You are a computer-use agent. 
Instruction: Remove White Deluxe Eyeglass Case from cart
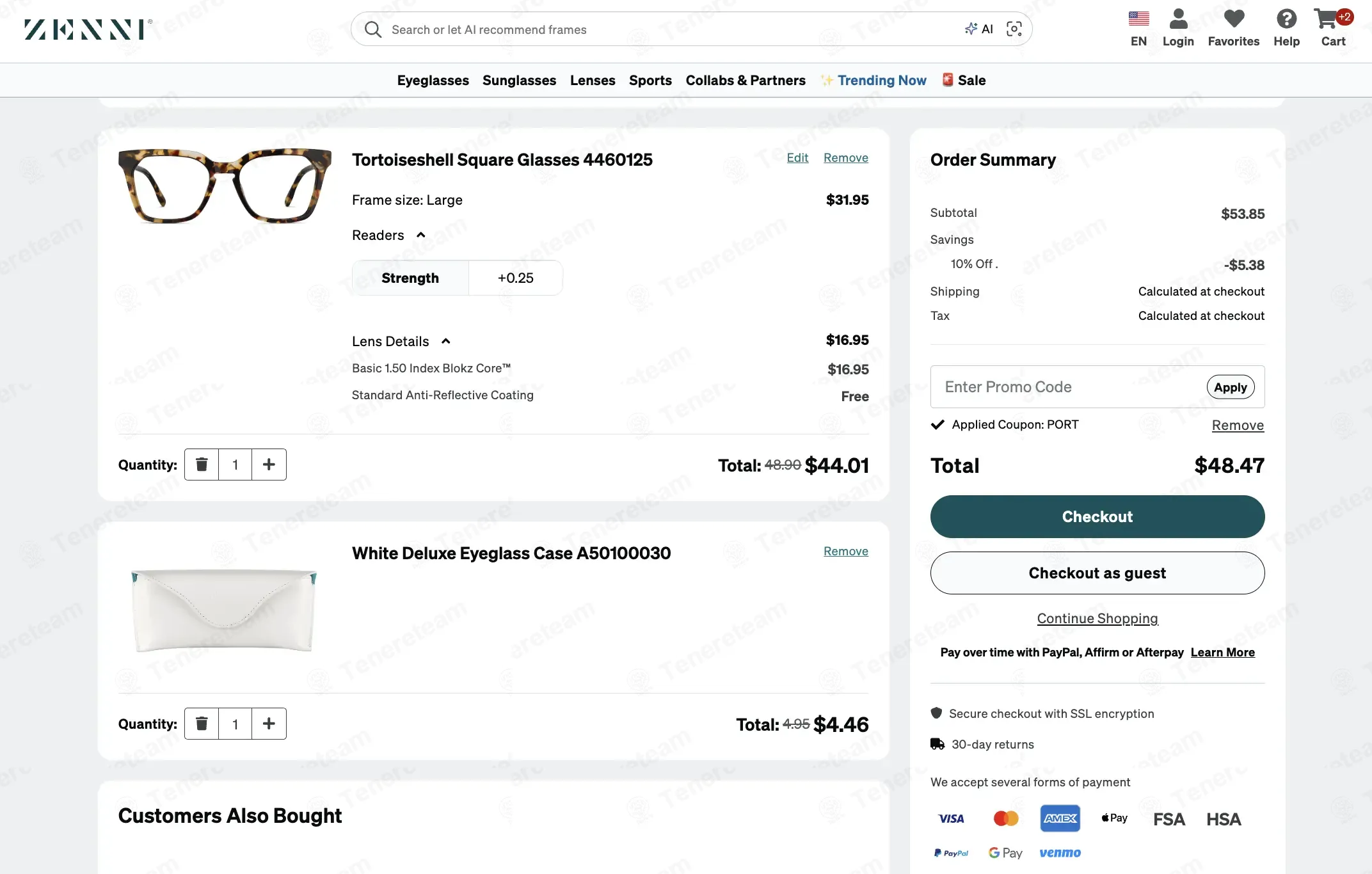tap(845, 552)
